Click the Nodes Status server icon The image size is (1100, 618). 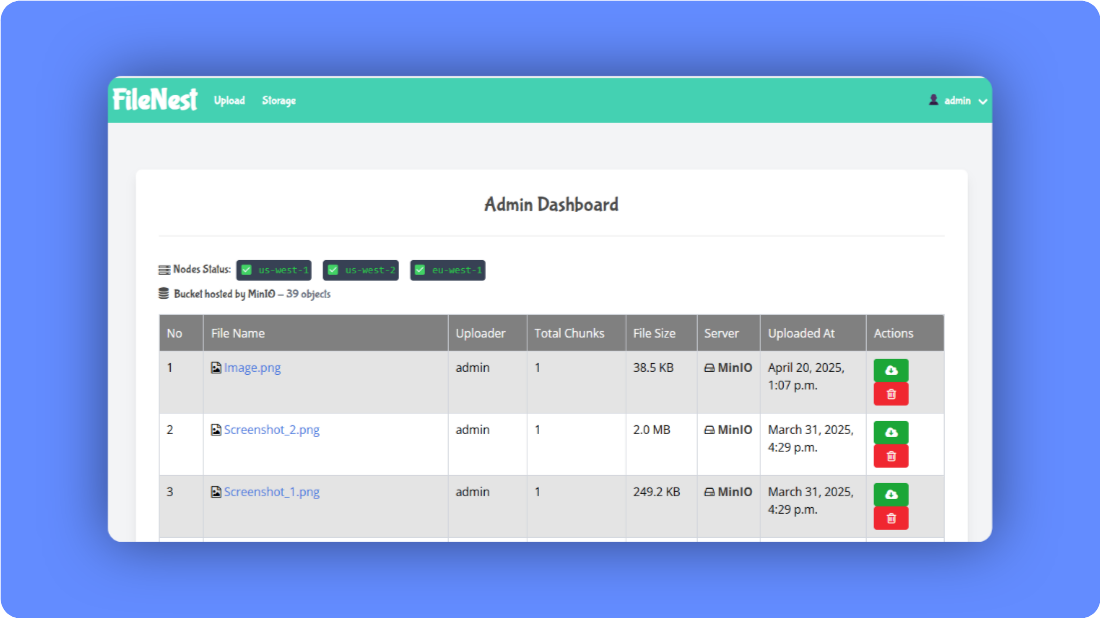coord(164,270)
